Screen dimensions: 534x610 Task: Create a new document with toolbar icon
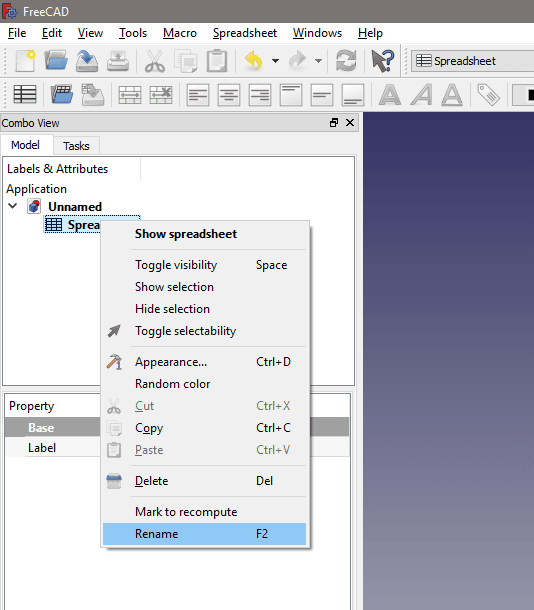click(x=25, y=61)
